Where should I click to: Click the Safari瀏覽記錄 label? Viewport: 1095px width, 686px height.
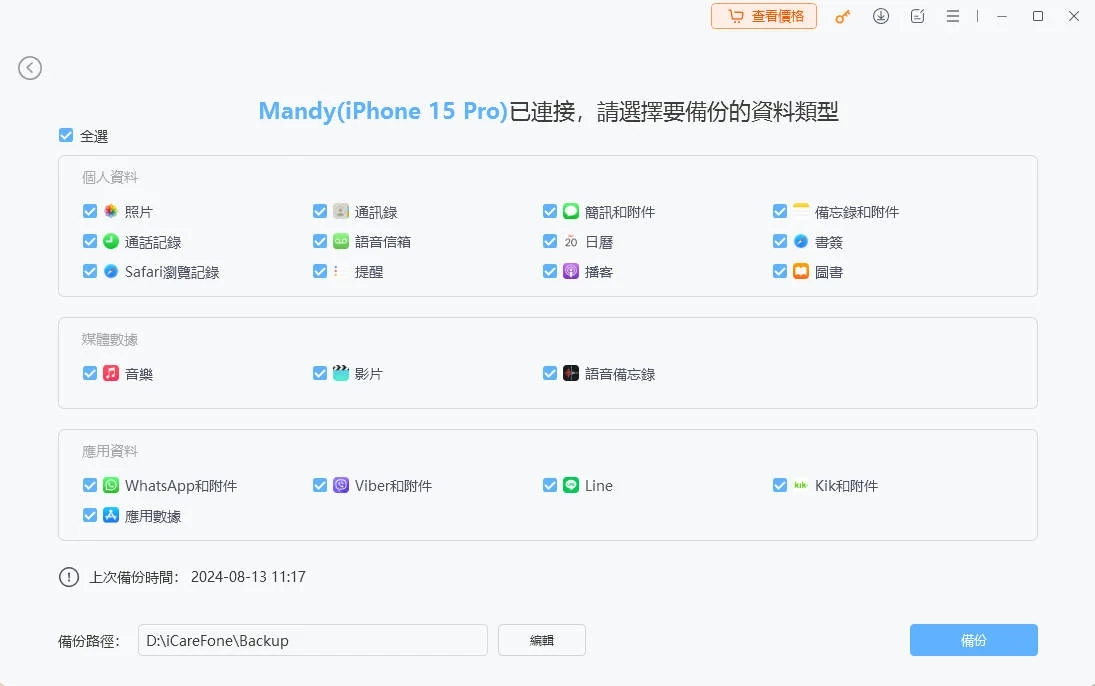coord(172,272)
